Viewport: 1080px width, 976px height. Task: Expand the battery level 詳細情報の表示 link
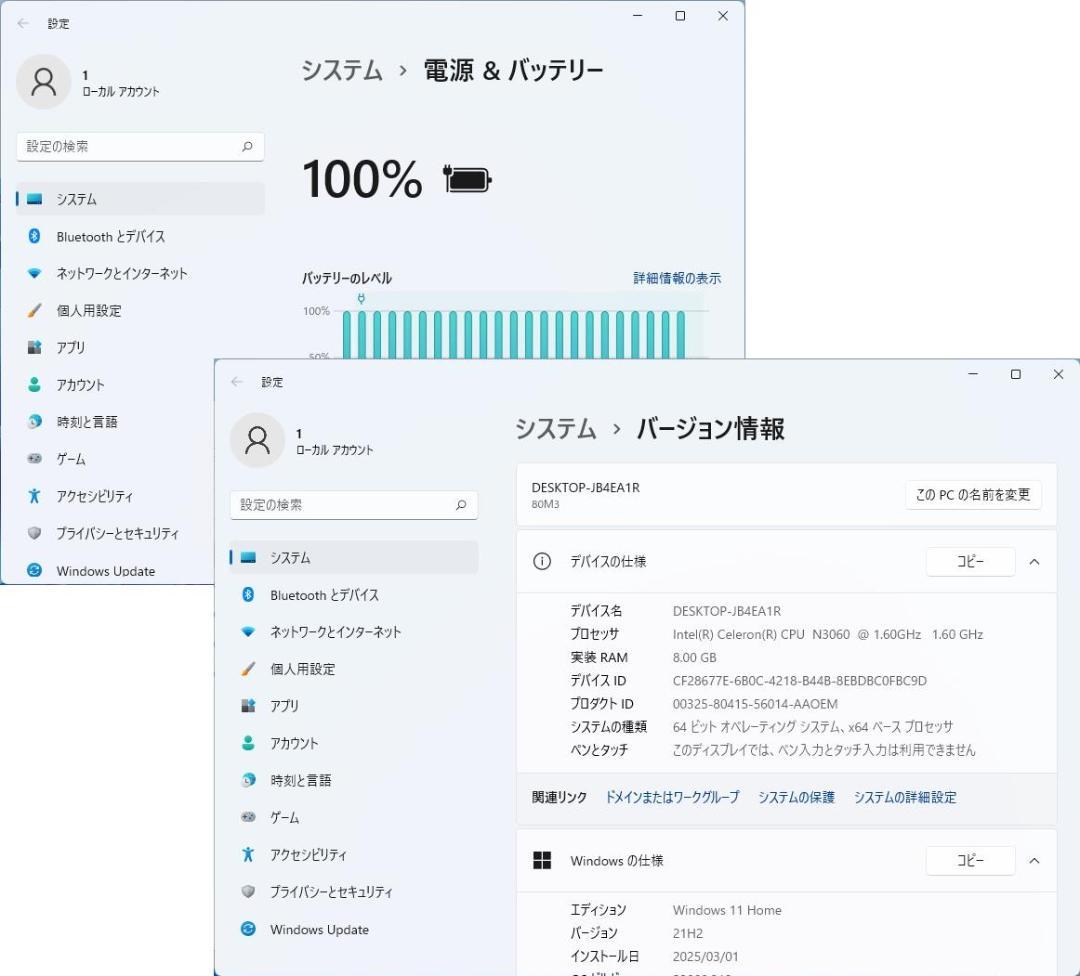point(676,278)
